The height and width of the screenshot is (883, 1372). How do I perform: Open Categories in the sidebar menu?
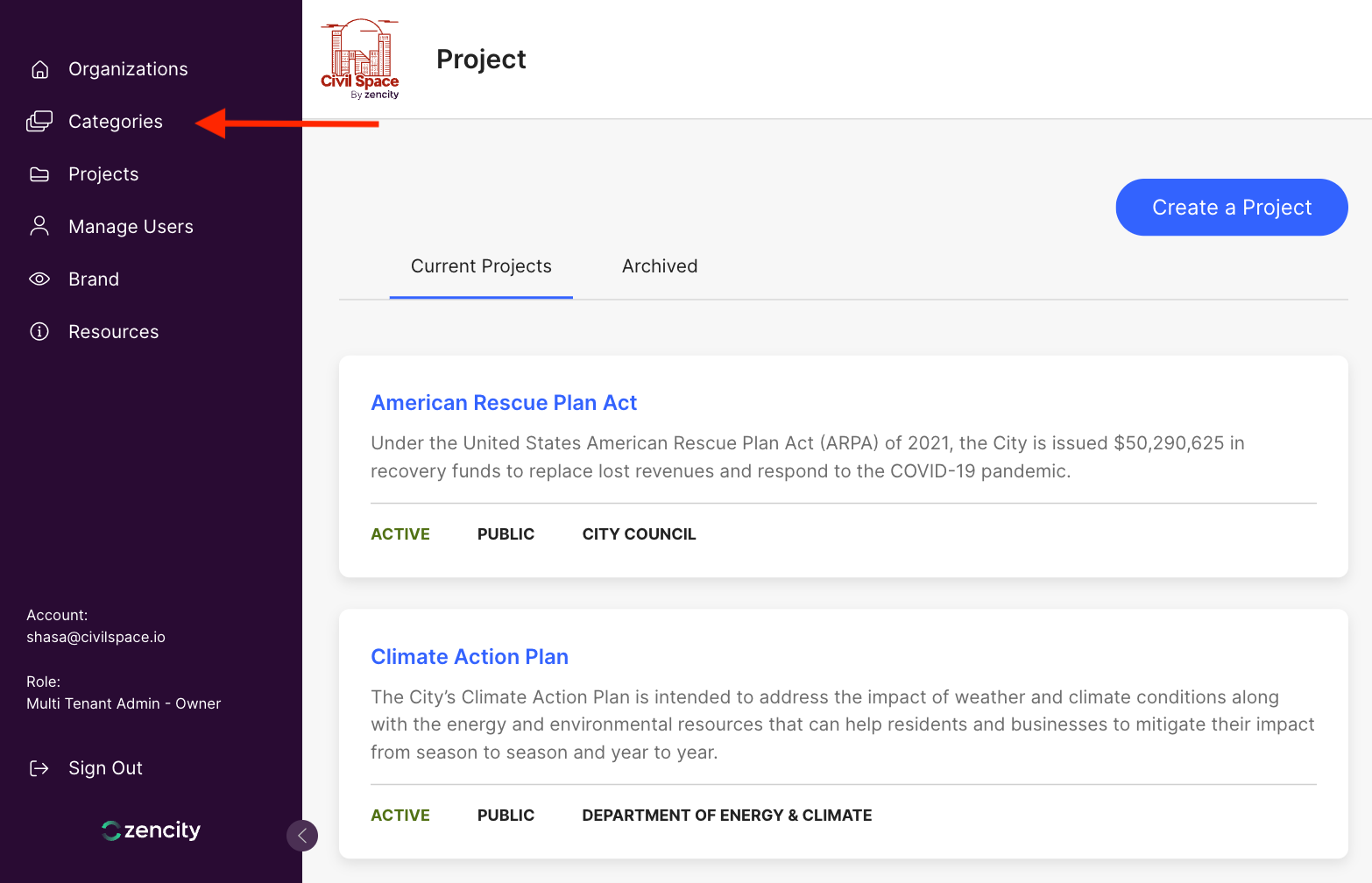(116, 122)
